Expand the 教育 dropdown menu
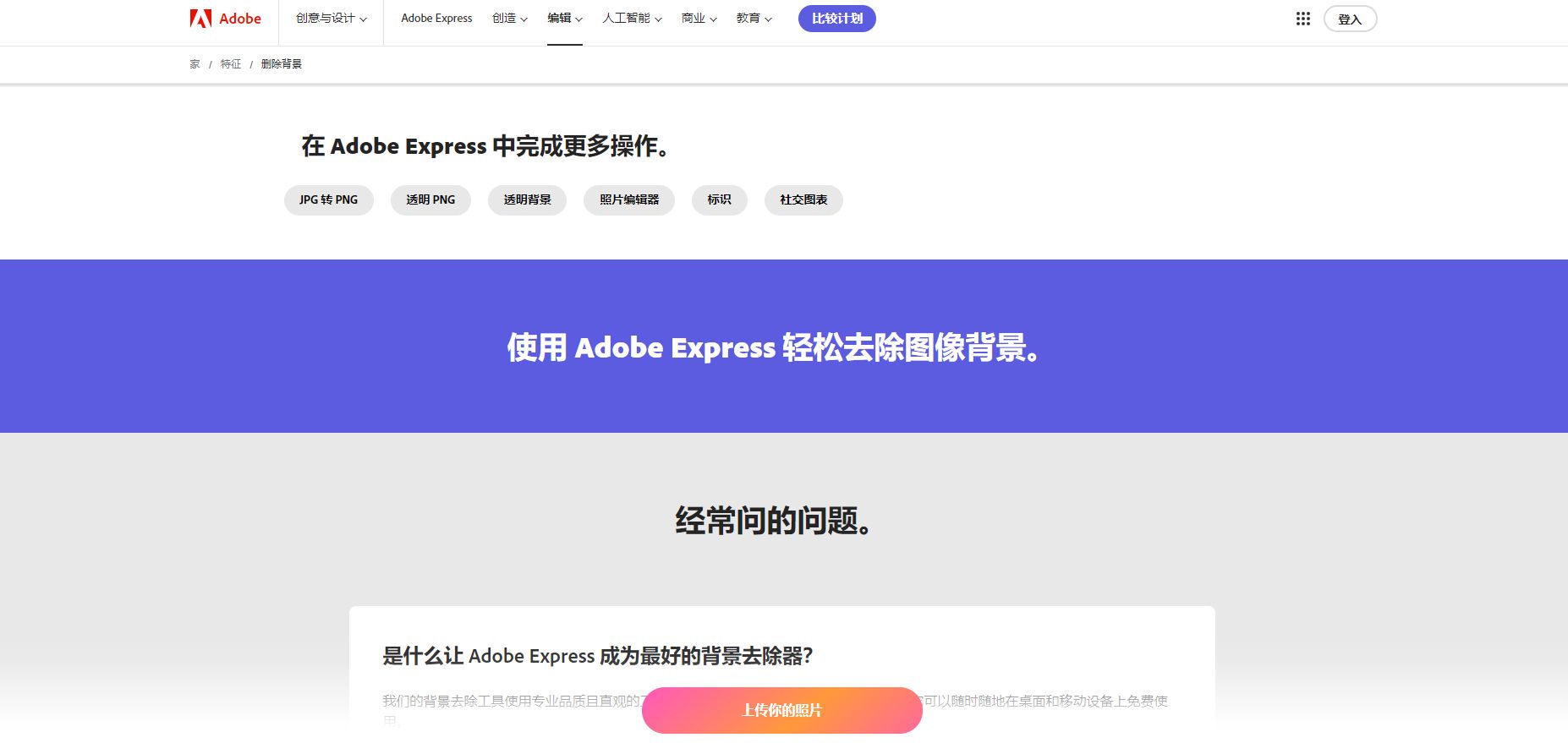The height and width of the screenshot is (743, 1568). click(x=754, y=19)
